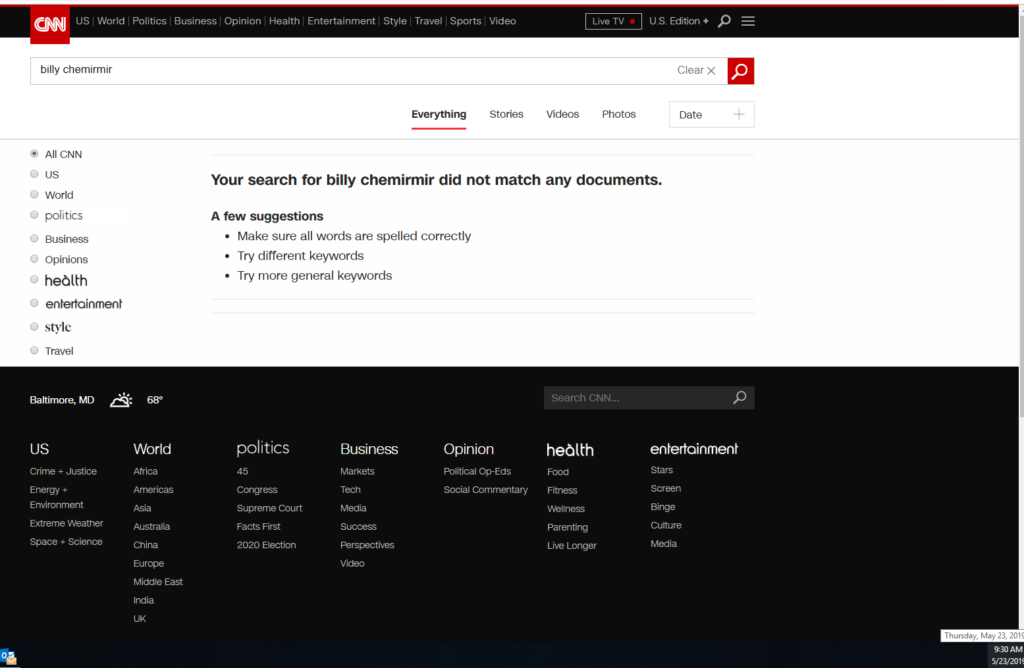Screen dimensions: 1024x668
Task: Click the CNN logo
Action: tap(50, 25)
